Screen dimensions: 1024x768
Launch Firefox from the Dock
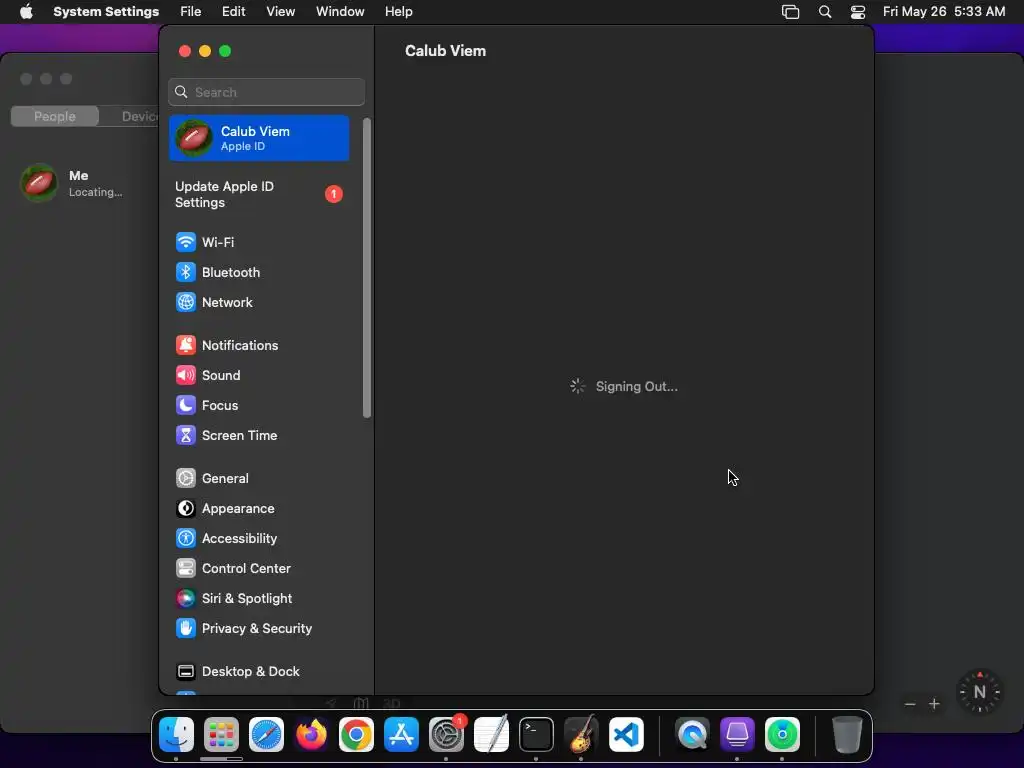point(312,735)
